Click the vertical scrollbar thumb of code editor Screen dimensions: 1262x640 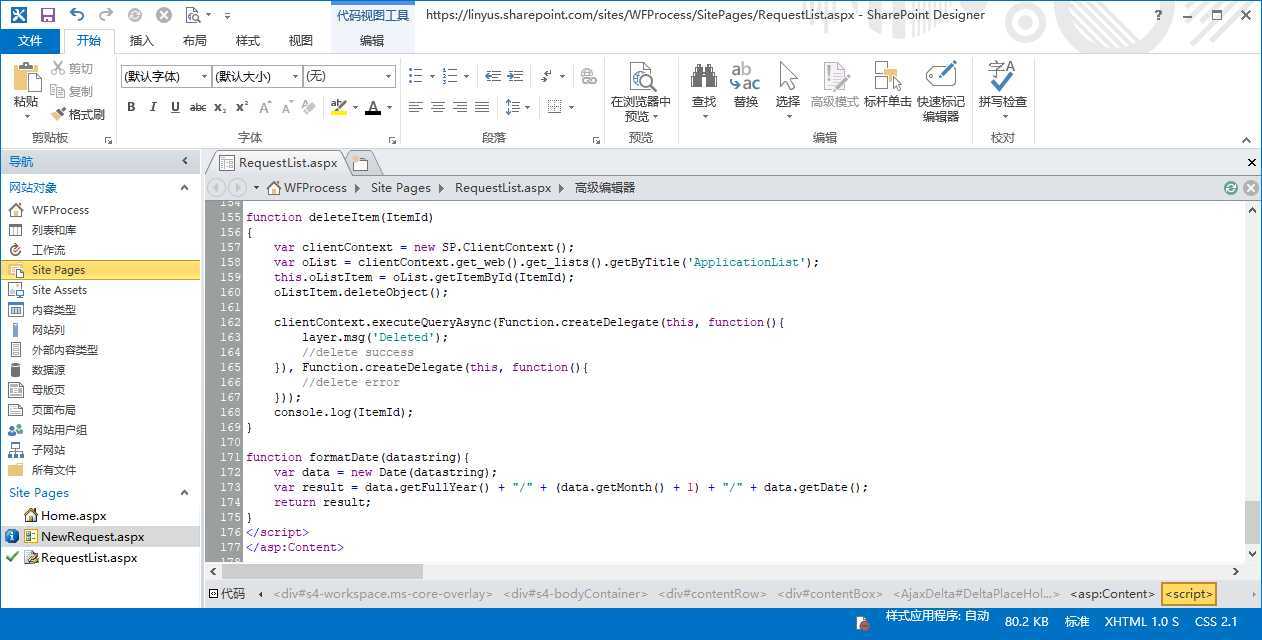point(1251,521)
